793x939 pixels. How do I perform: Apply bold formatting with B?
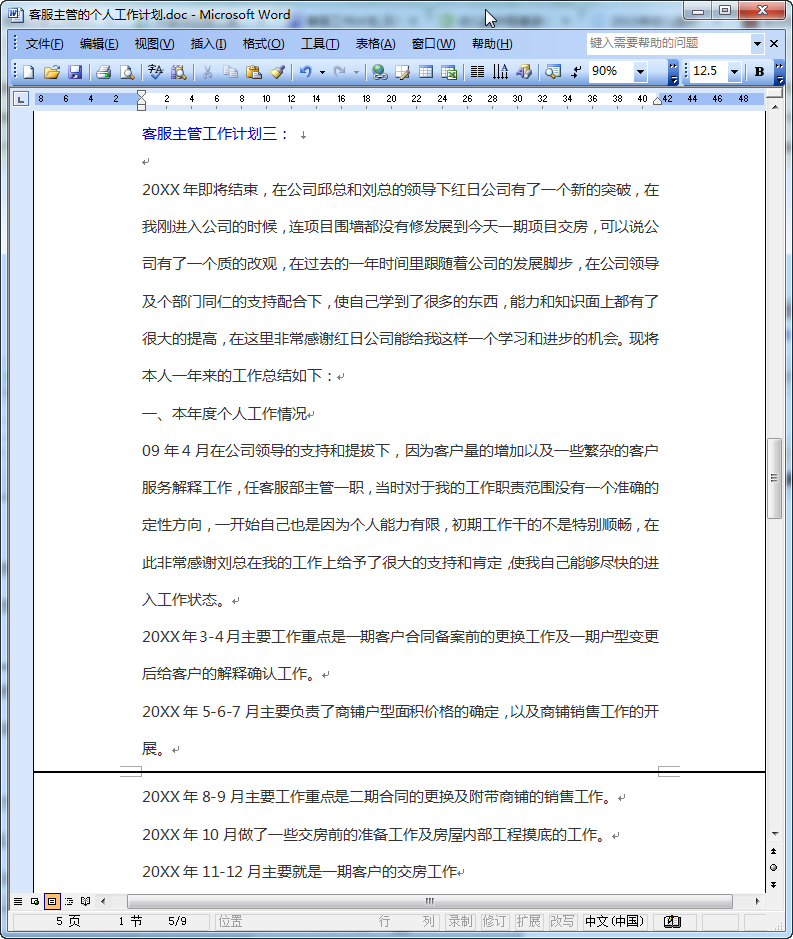[x=759, y=72]
